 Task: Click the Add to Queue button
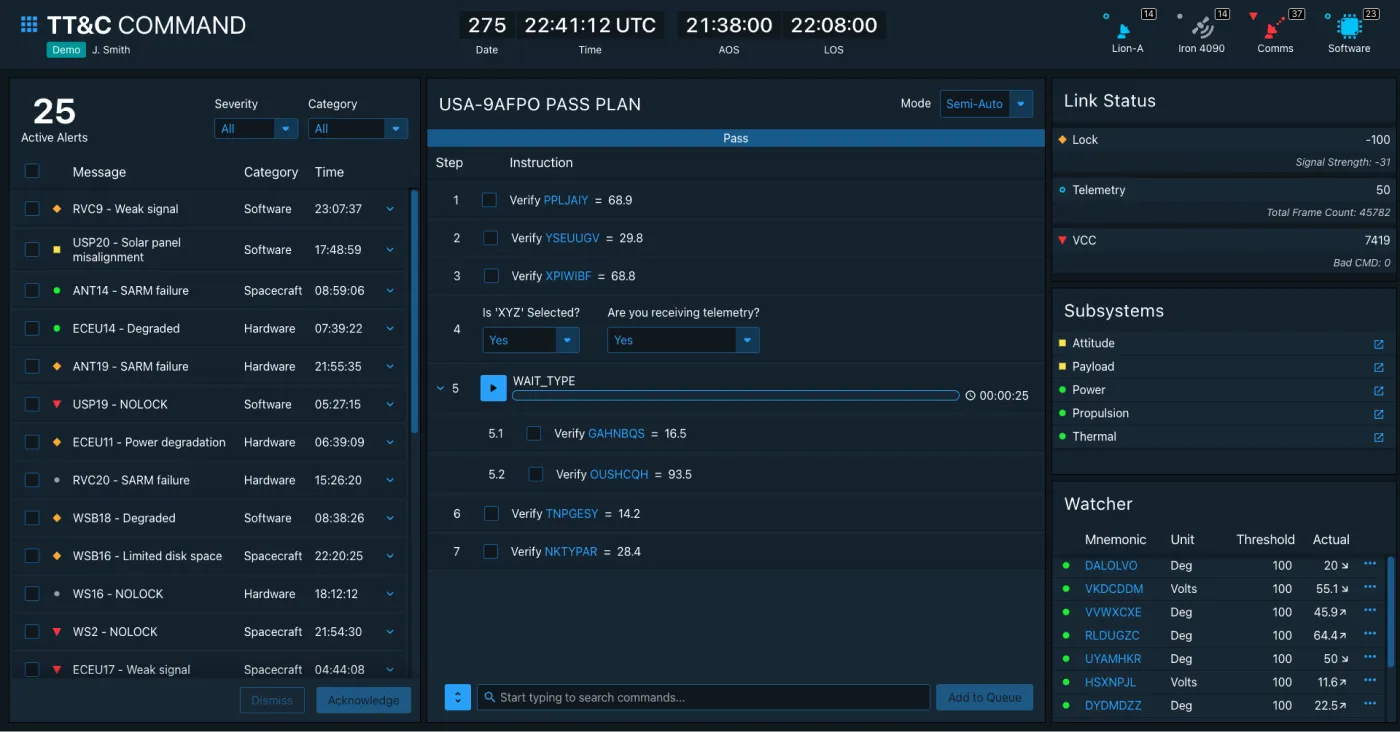(x=984, y=697)
